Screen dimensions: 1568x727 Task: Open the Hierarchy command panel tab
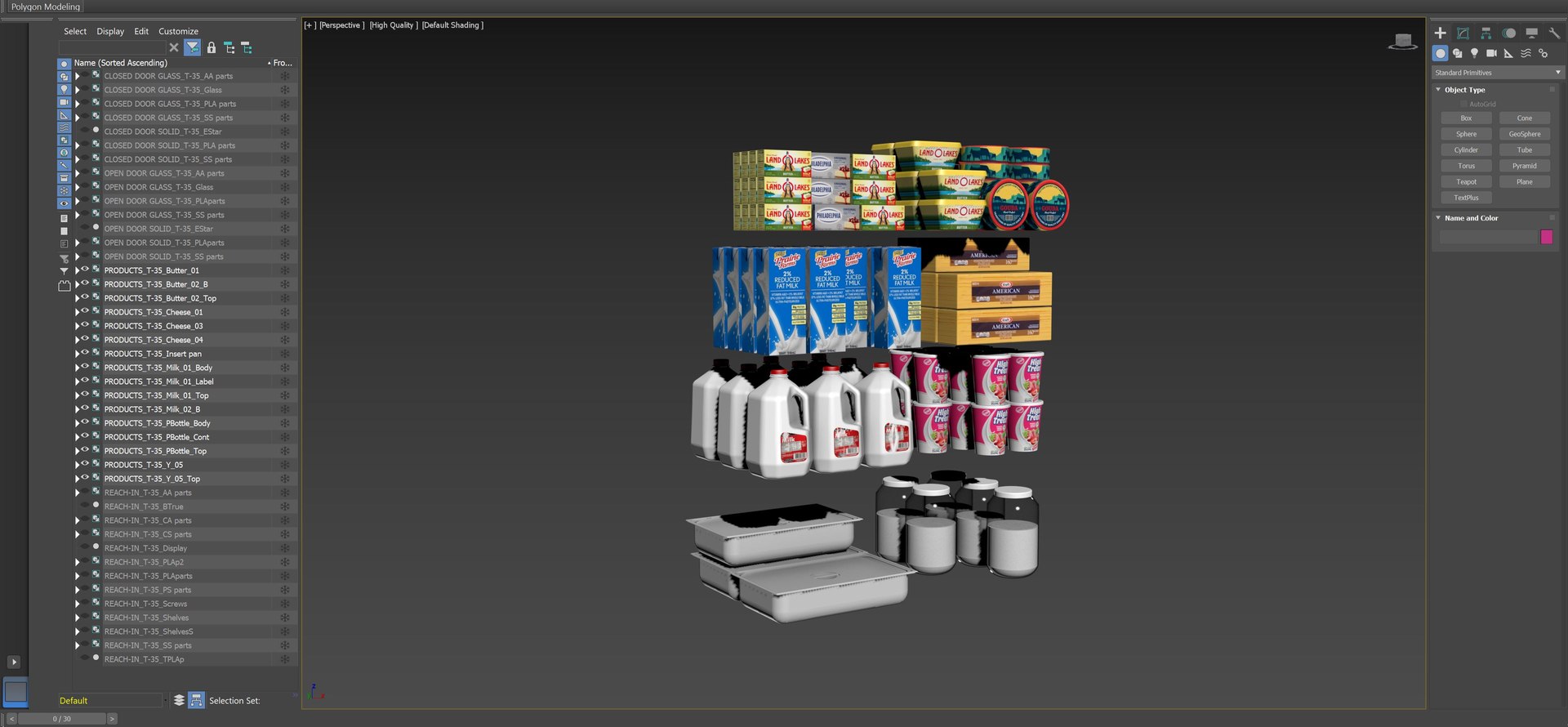coord(1486,33)
